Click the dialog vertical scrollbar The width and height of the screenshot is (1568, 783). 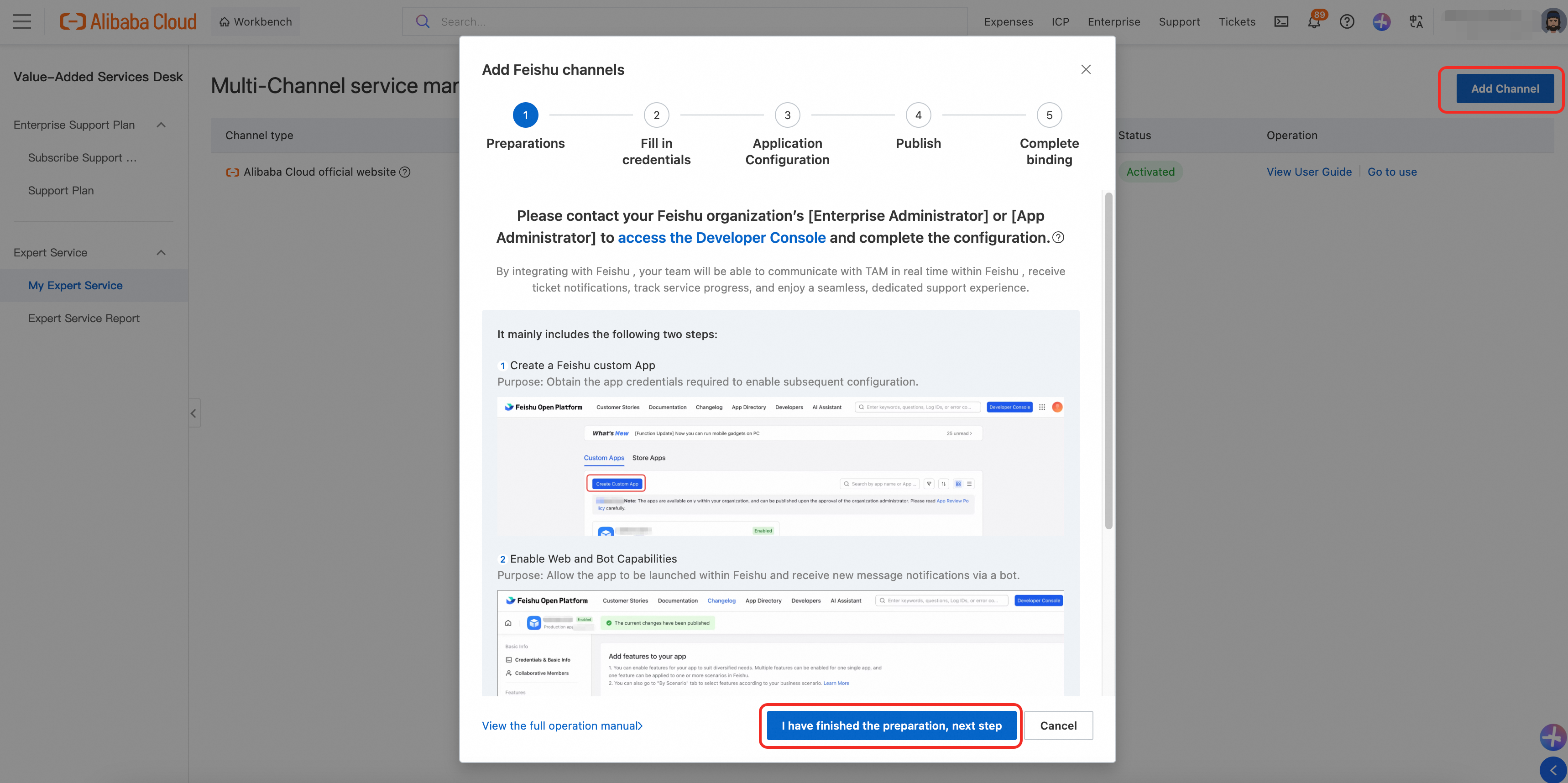(x=1108, y=360)
